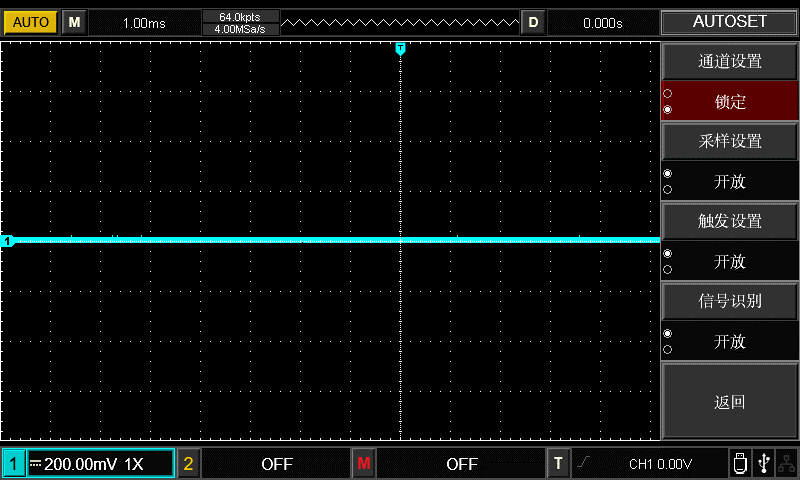
Task: Select the 采样设置 menu header
Action: point(730,141)
